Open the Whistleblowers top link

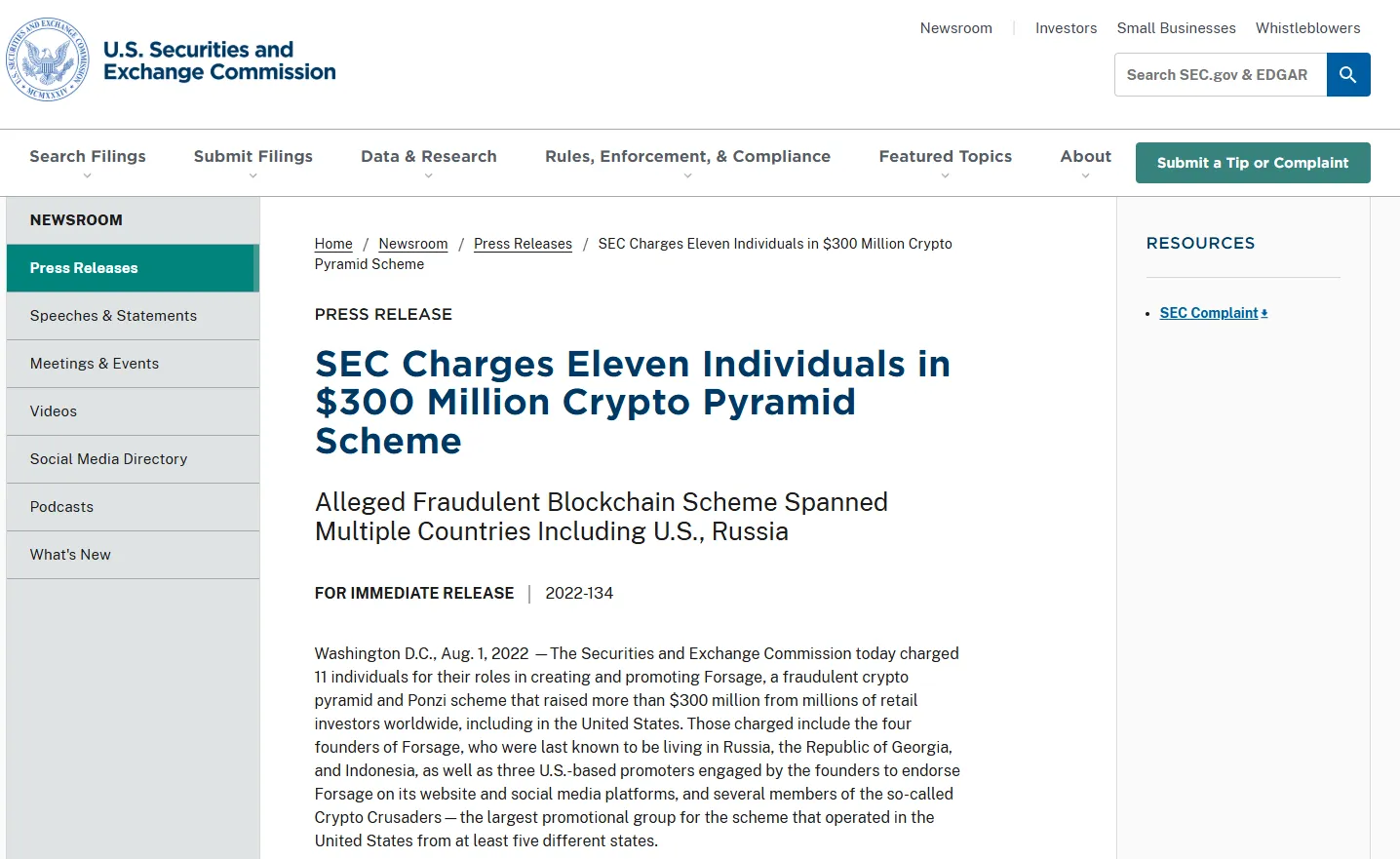[1307, 28]
